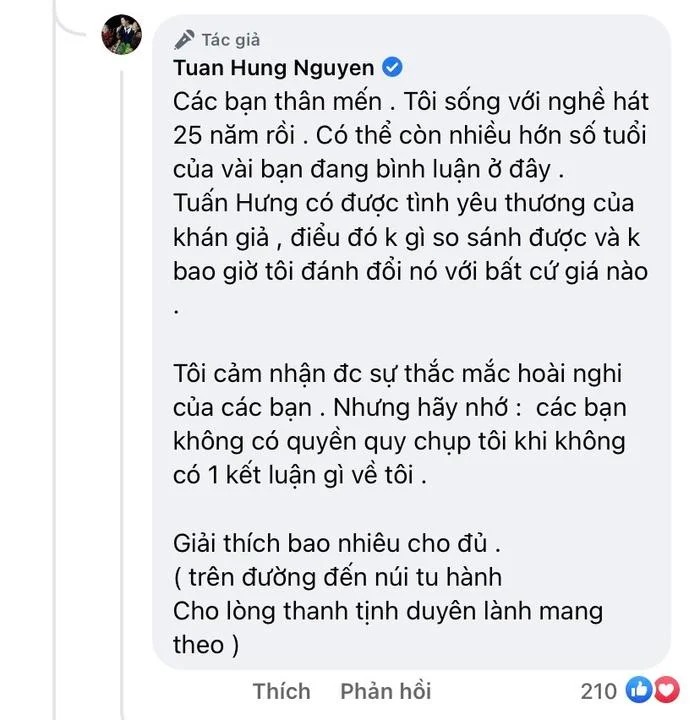Click the line starting "Cho lòng thanh tịnh"

[x=388, y=612]
